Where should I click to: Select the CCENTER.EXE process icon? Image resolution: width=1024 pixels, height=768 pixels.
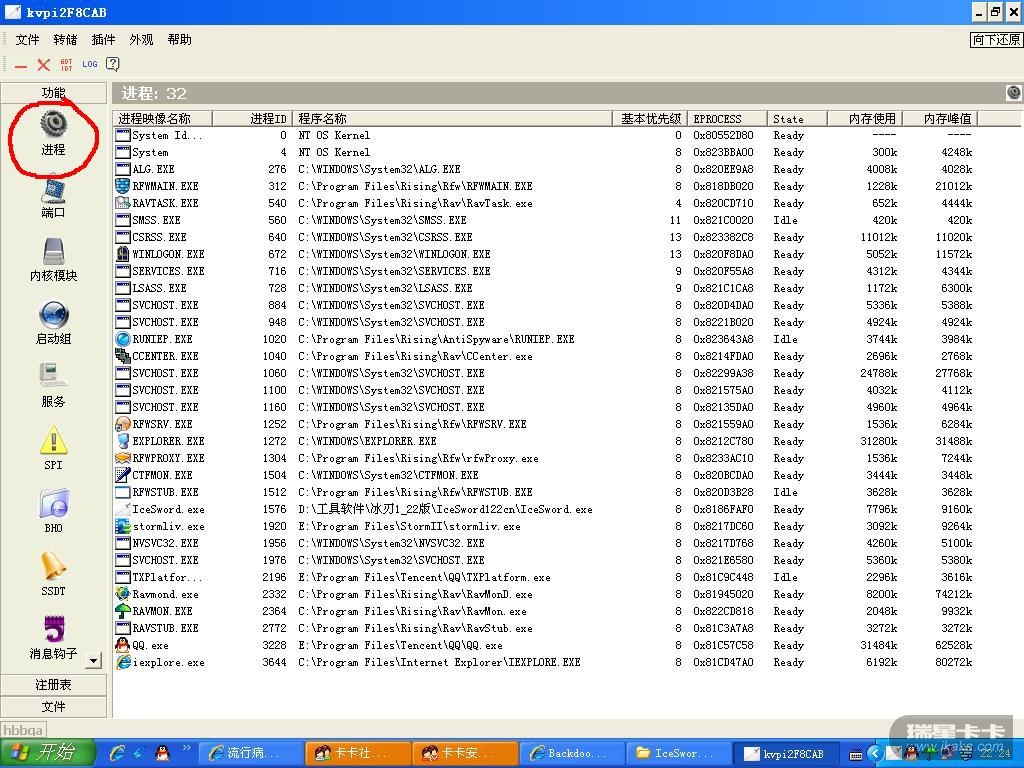coord(122,356)
